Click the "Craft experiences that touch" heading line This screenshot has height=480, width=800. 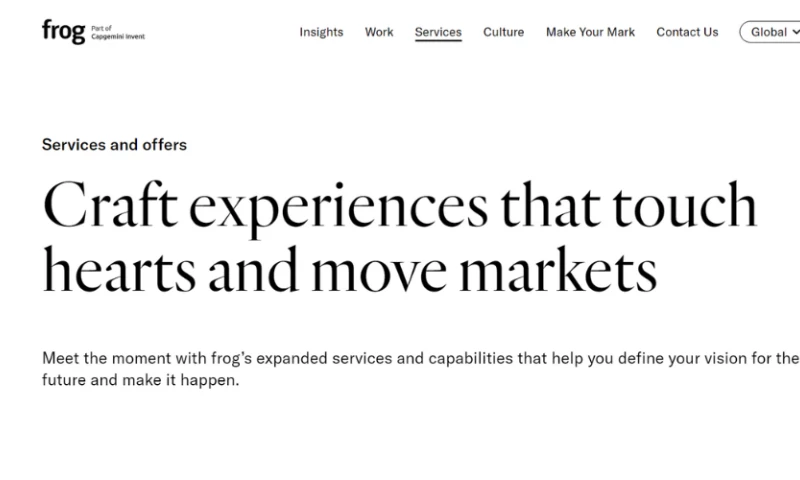tap(400, 205)
